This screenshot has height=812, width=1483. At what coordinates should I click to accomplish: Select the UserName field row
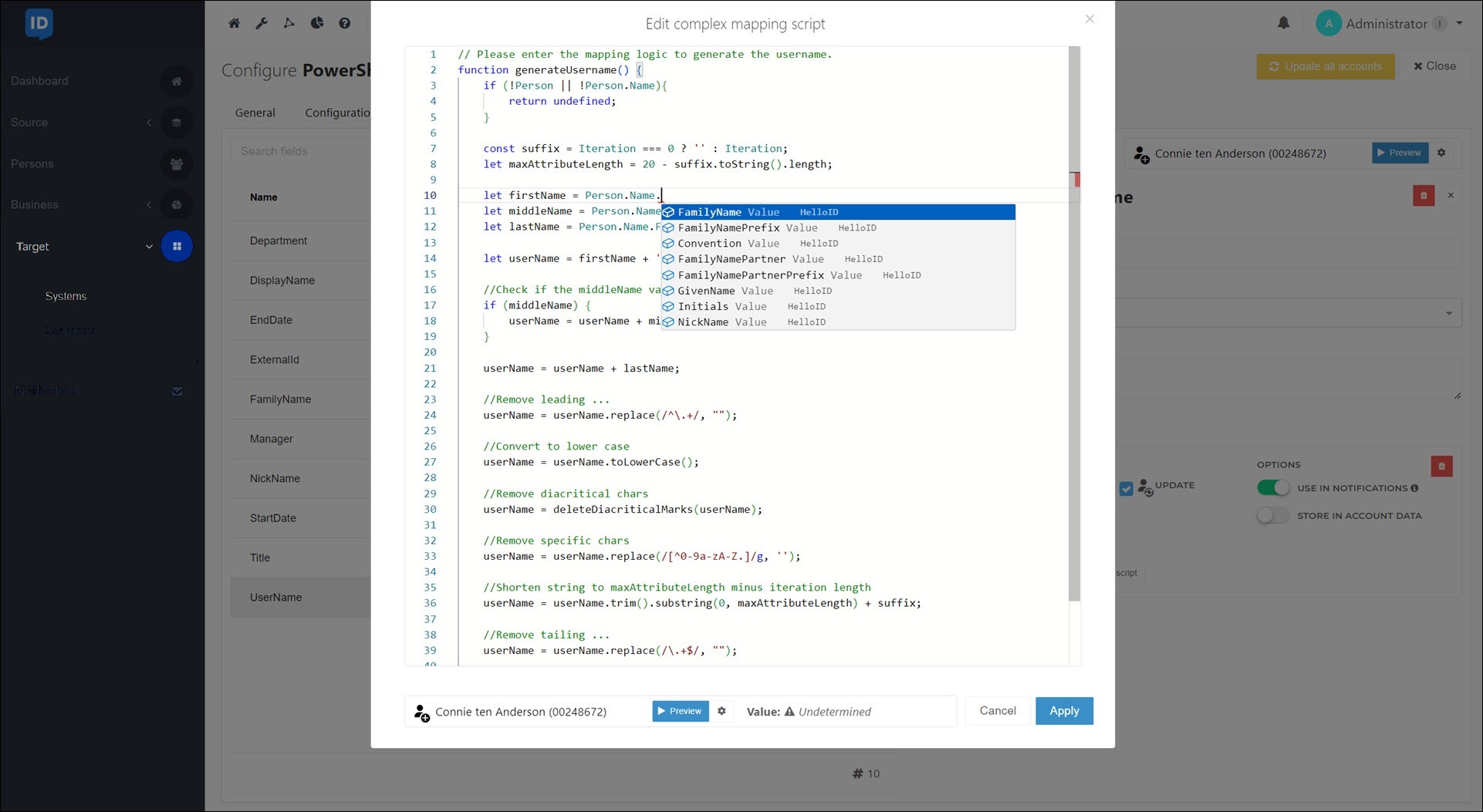[x=300, y=598]
